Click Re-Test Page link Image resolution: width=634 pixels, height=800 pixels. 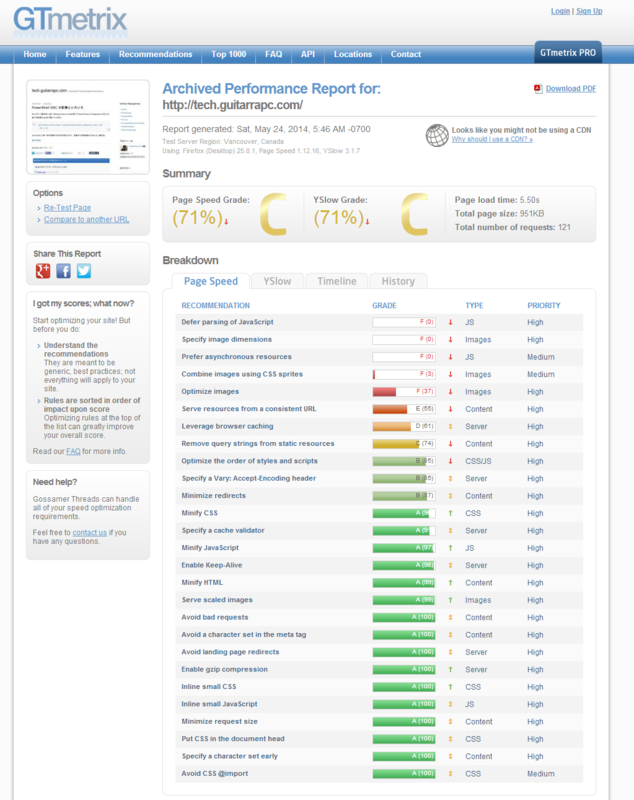coord(67,208)
